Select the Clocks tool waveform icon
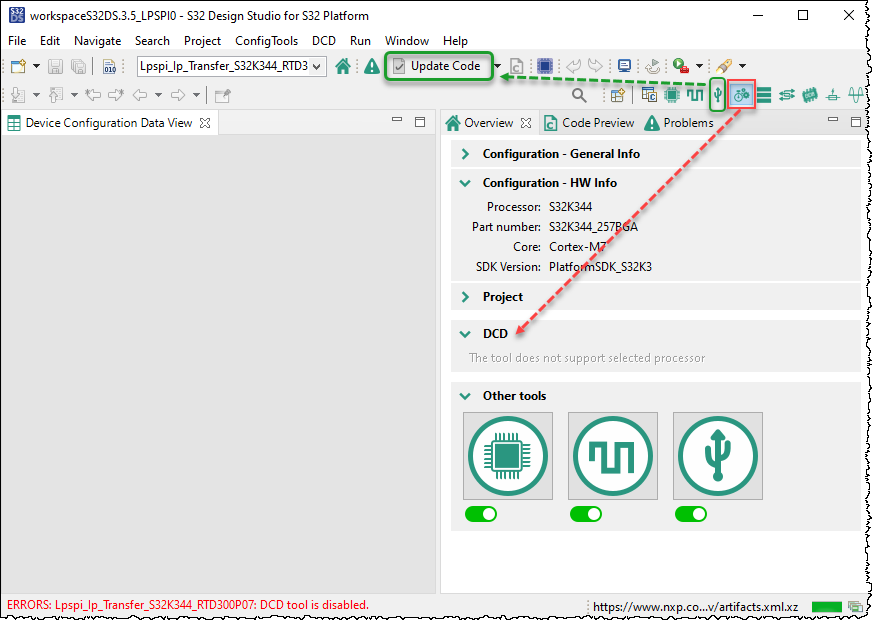Viewport: 873px width, 621px height. 695,94
